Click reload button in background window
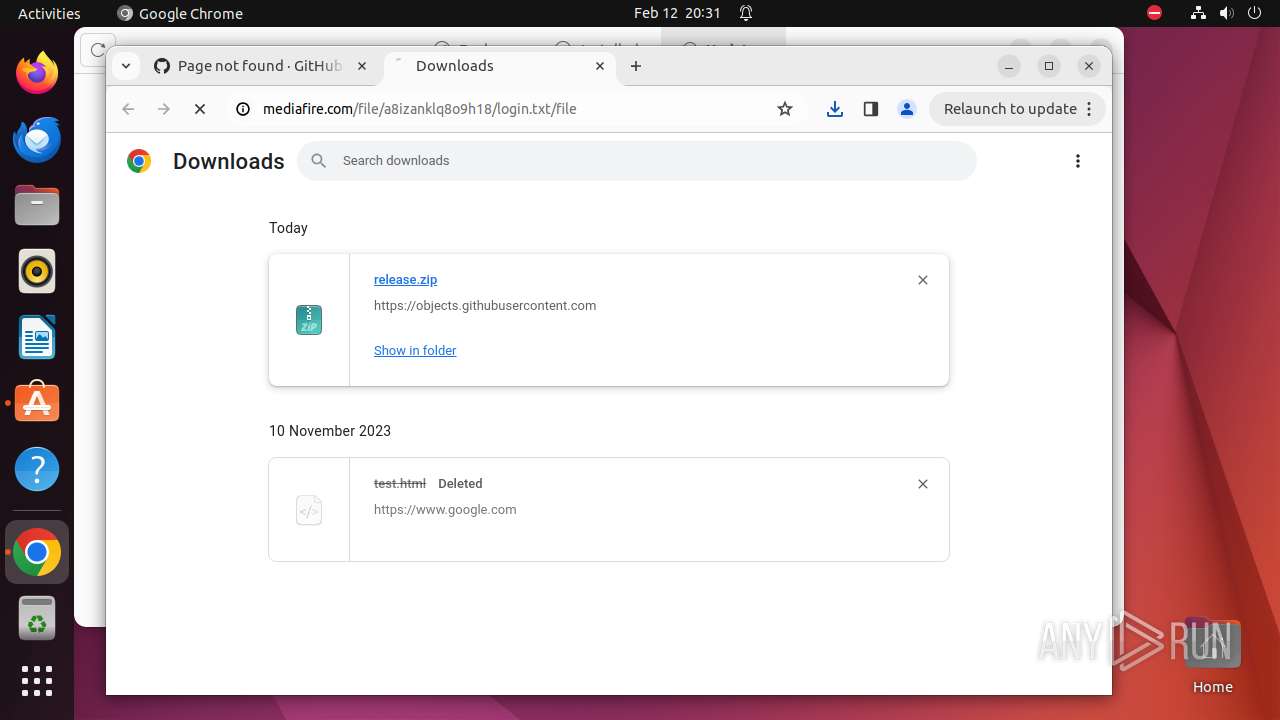 tap(97, 49)
